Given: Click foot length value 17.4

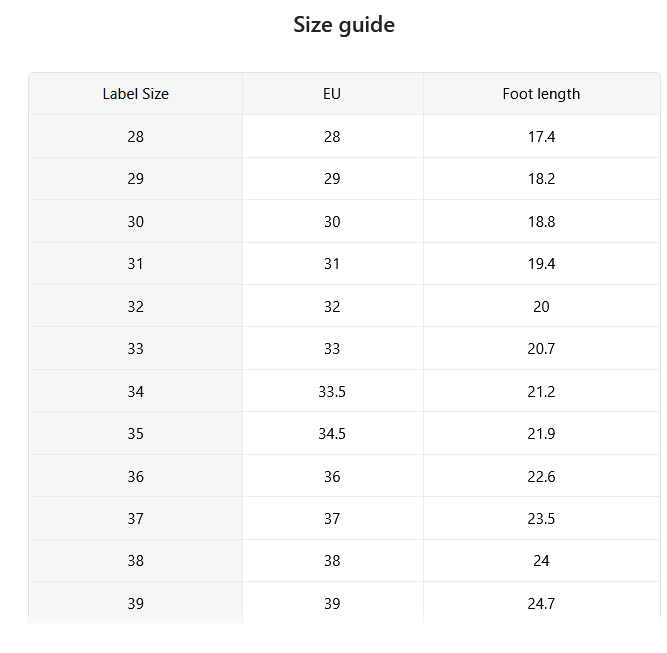Looking at the screenshot, I should pos(541,137).
